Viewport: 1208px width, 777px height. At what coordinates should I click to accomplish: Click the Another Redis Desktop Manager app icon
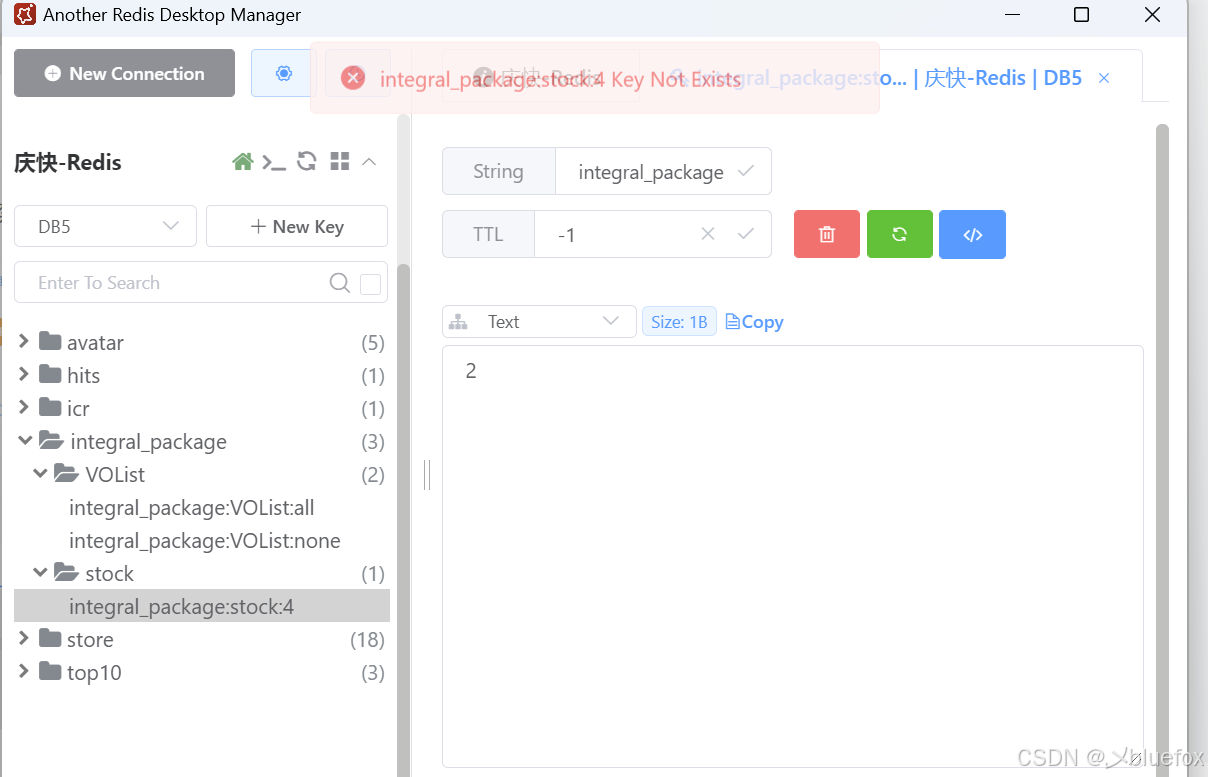[x=24, y=15]
